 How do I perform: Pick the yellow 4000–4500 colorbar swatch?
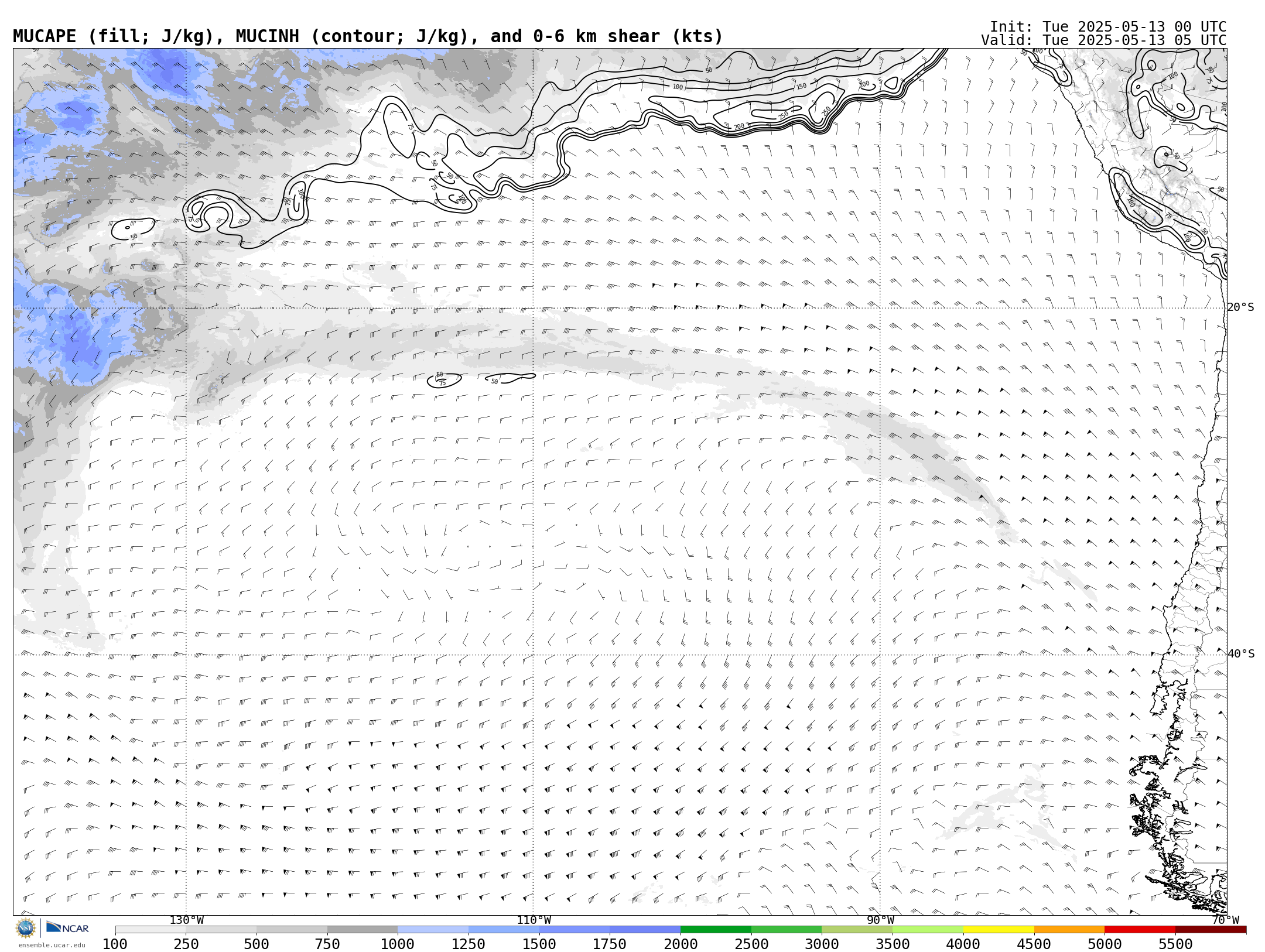[999, 930]
